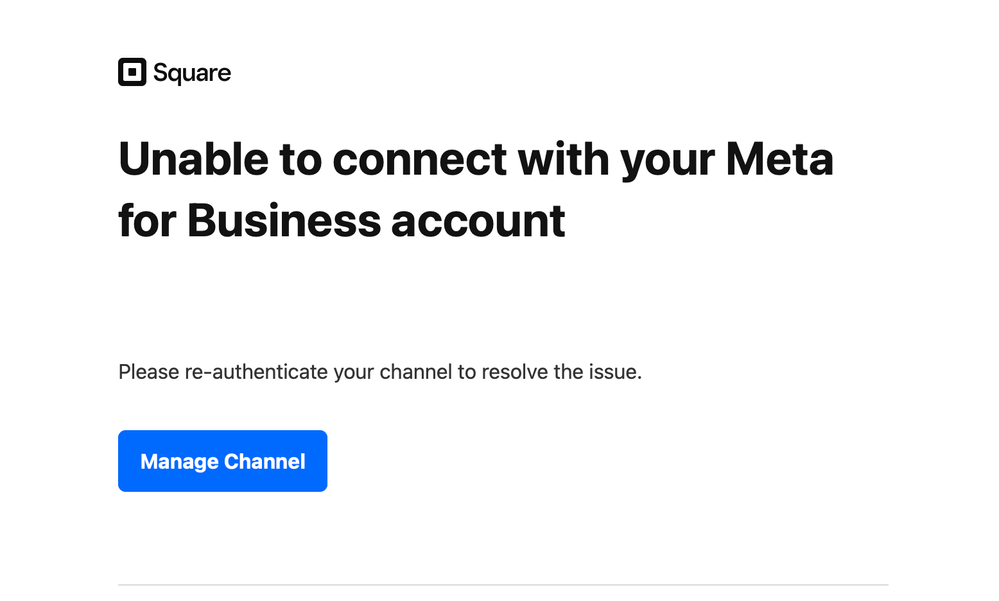The width and height of the screenshot is (999, 601).
Task: Click the word 'for' in the heading
Action: click(x=147, y=220)
